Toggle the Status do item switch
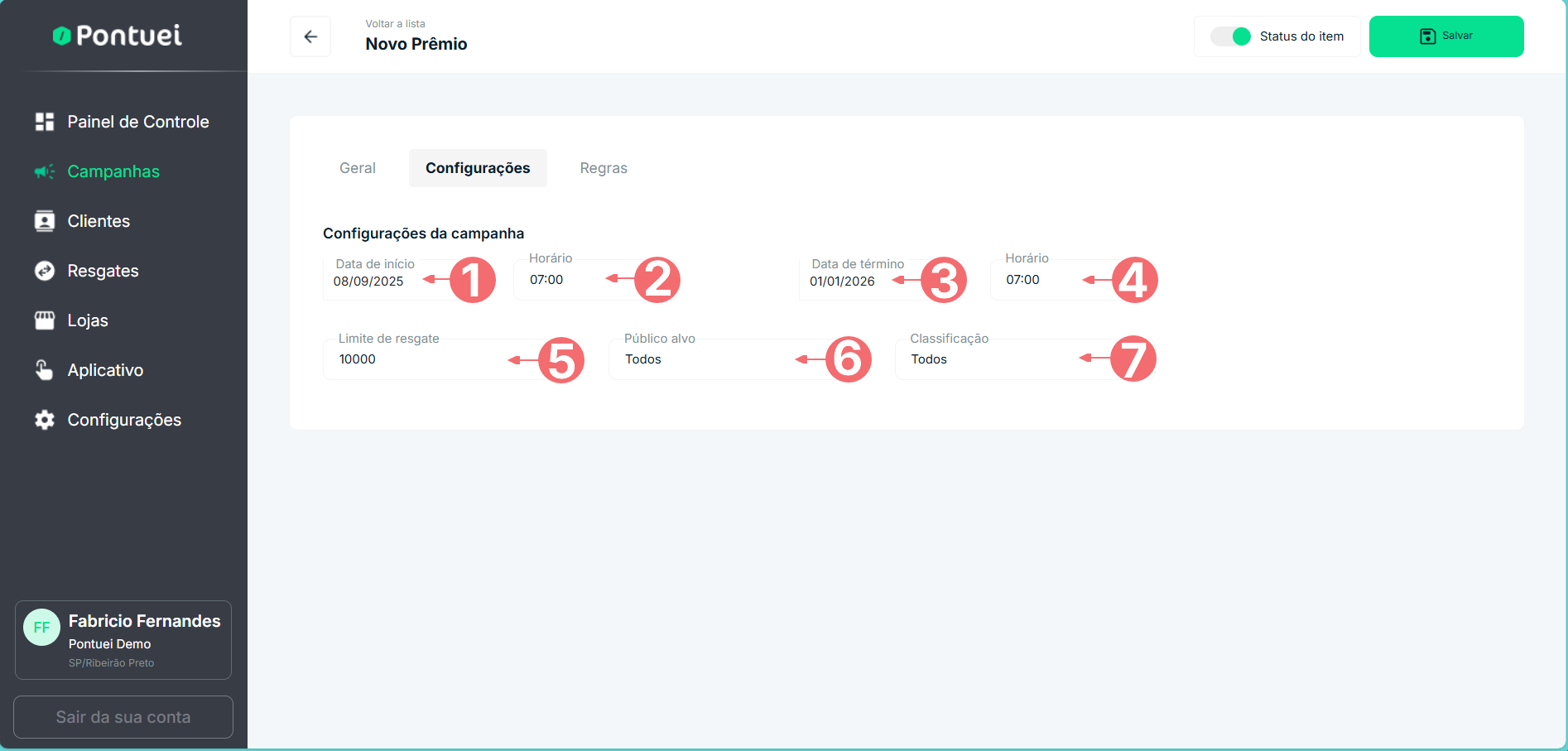The height and width of the screenshot is (751, 1568). click(x=1230, y=36)
